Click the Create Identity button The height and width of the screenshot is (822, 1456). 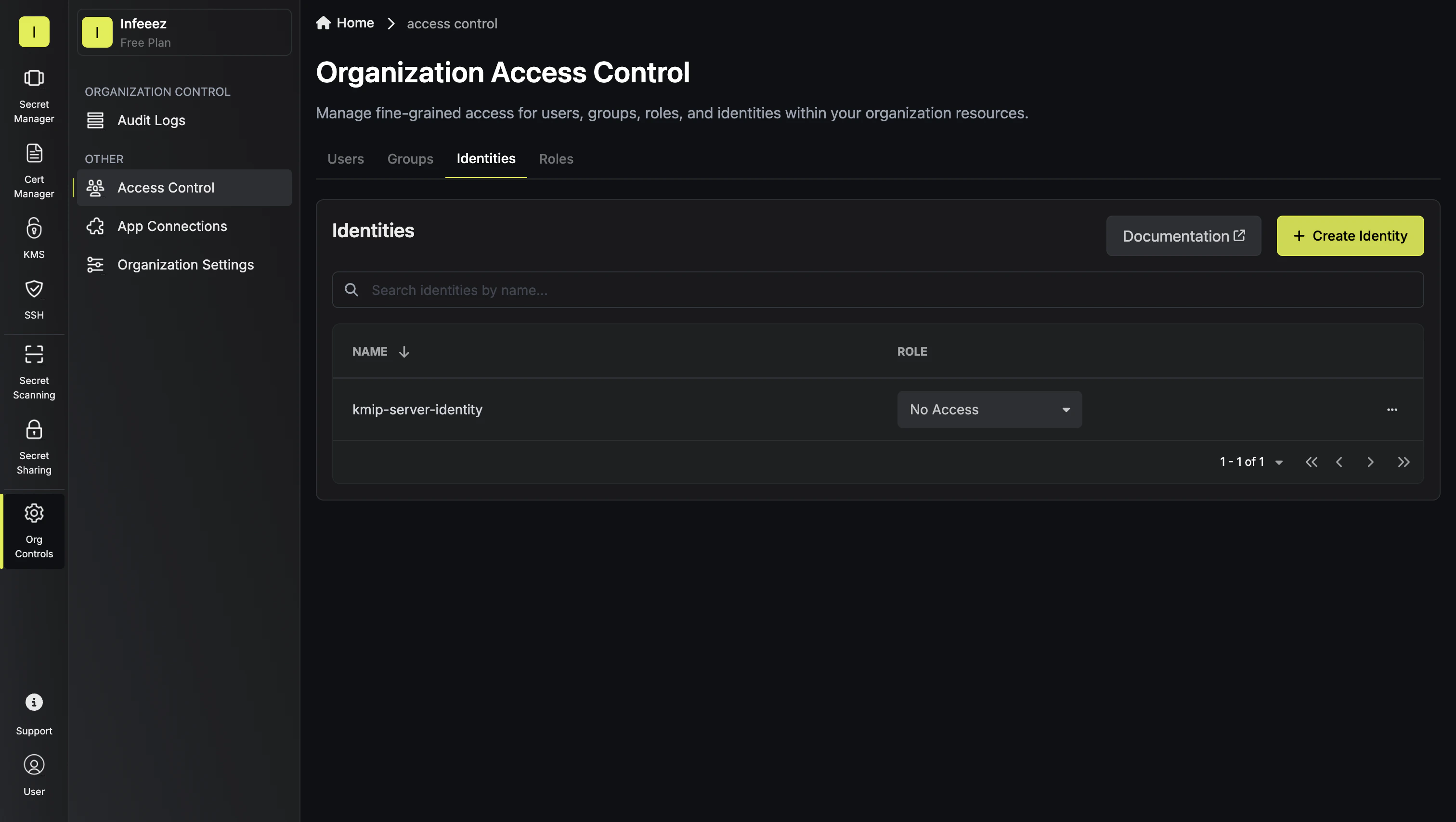[1350, 236]
